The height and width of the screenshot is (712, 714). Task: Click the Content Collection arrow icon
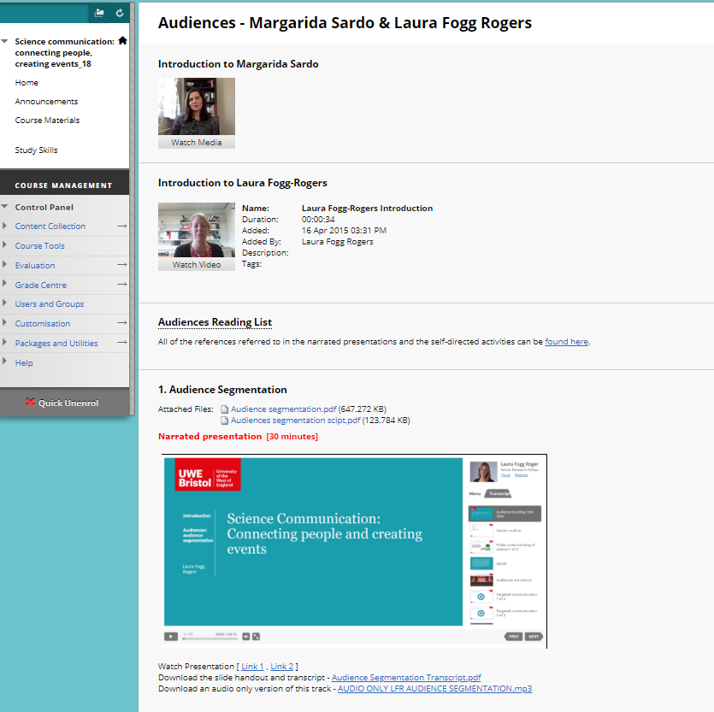point(122,226)
